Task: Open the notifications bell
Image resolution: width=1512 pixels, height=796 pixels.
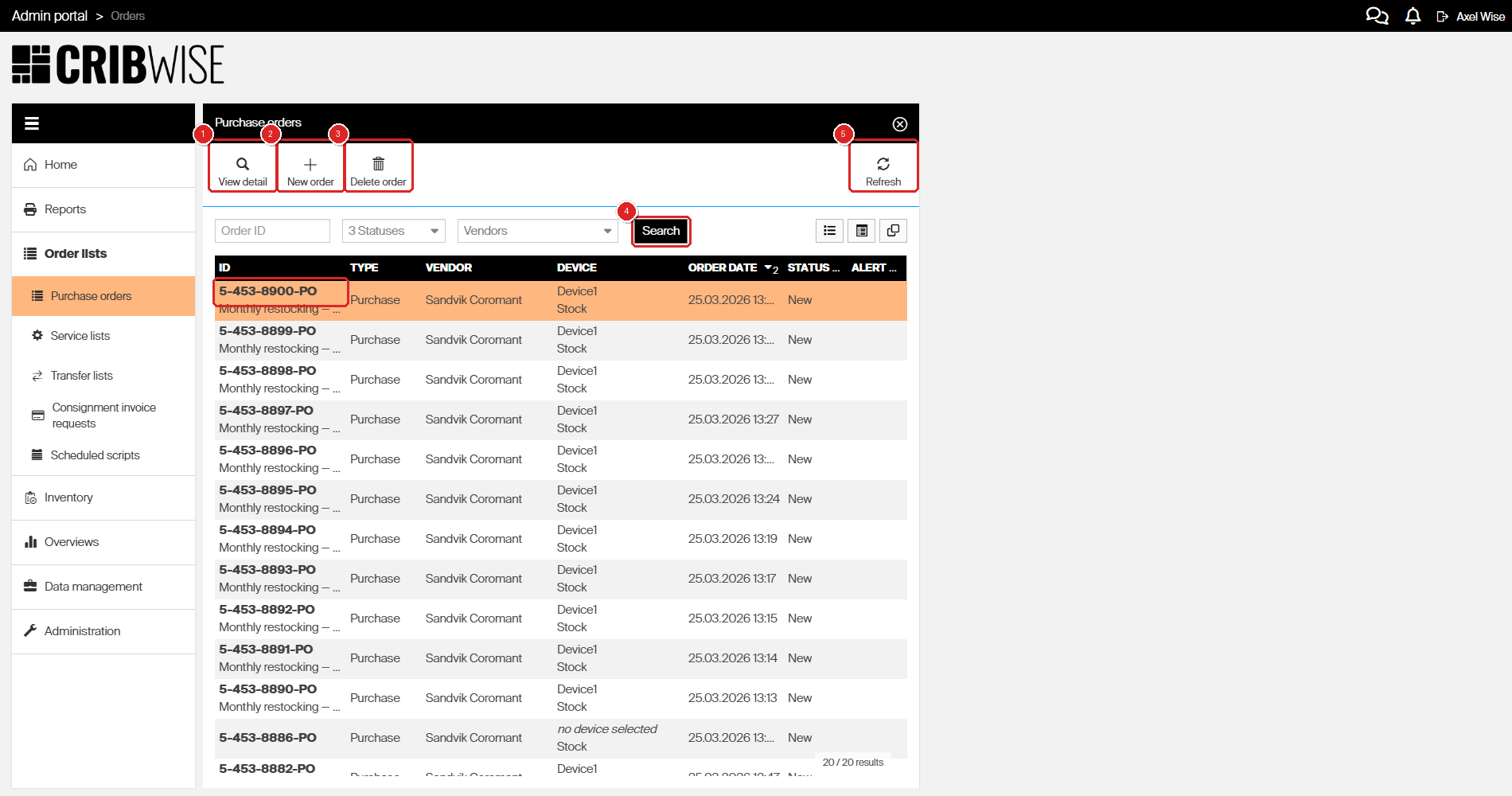Action: (x=1413, y=15)
